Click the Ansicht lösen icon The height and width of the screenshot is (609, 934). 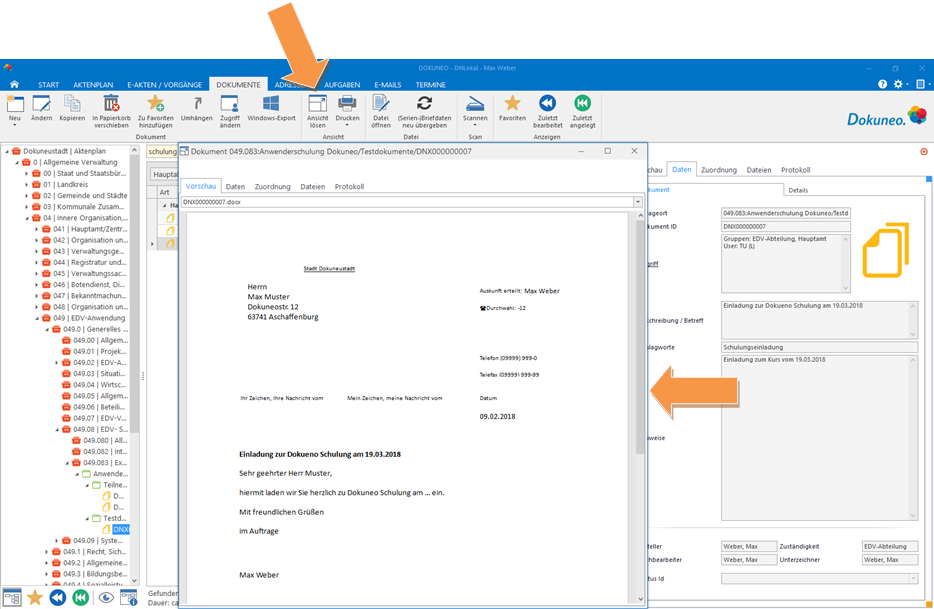[x=317, y=104]
